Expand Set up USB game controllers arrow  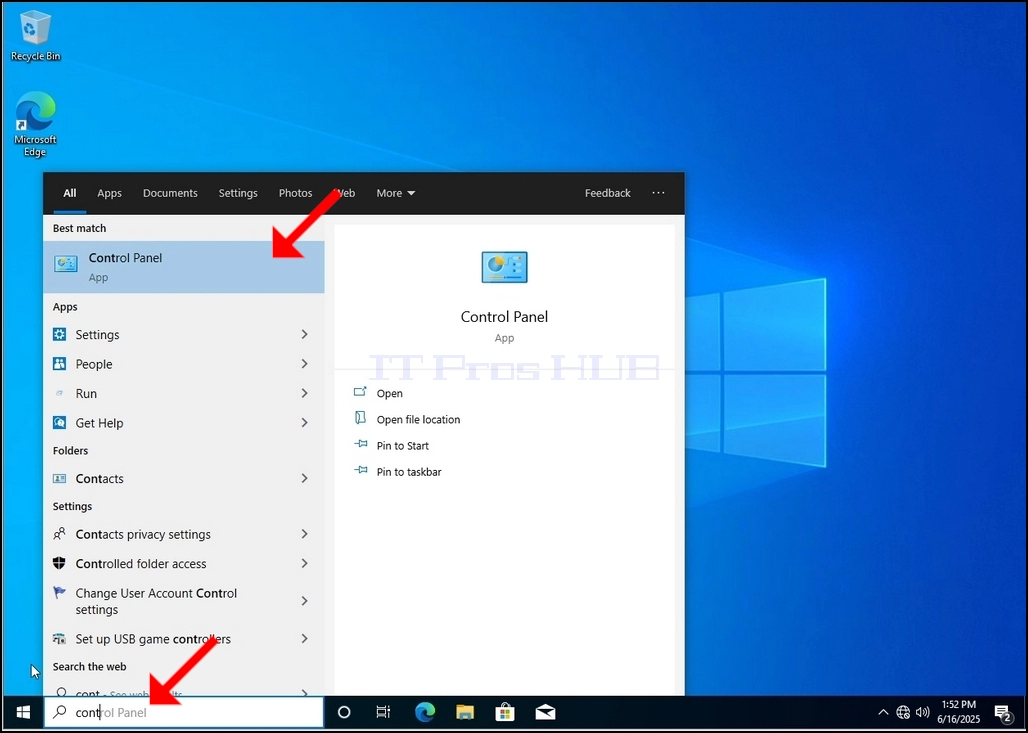304,639
